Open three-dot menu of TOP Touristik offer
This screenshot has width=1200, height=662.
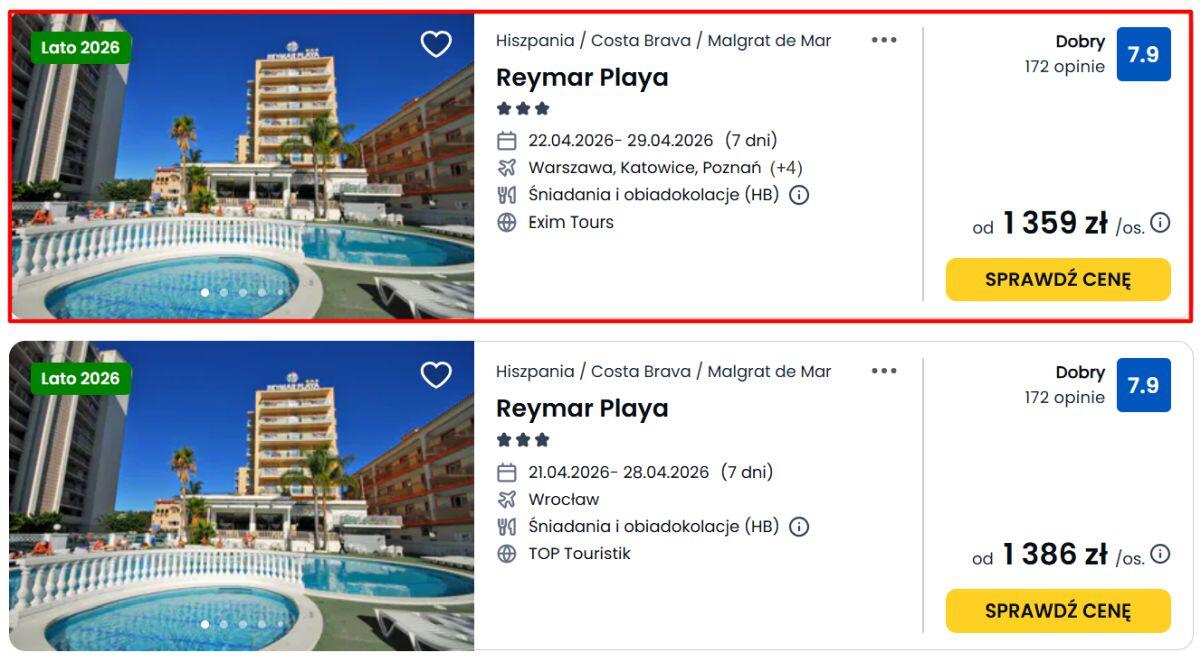884,371
